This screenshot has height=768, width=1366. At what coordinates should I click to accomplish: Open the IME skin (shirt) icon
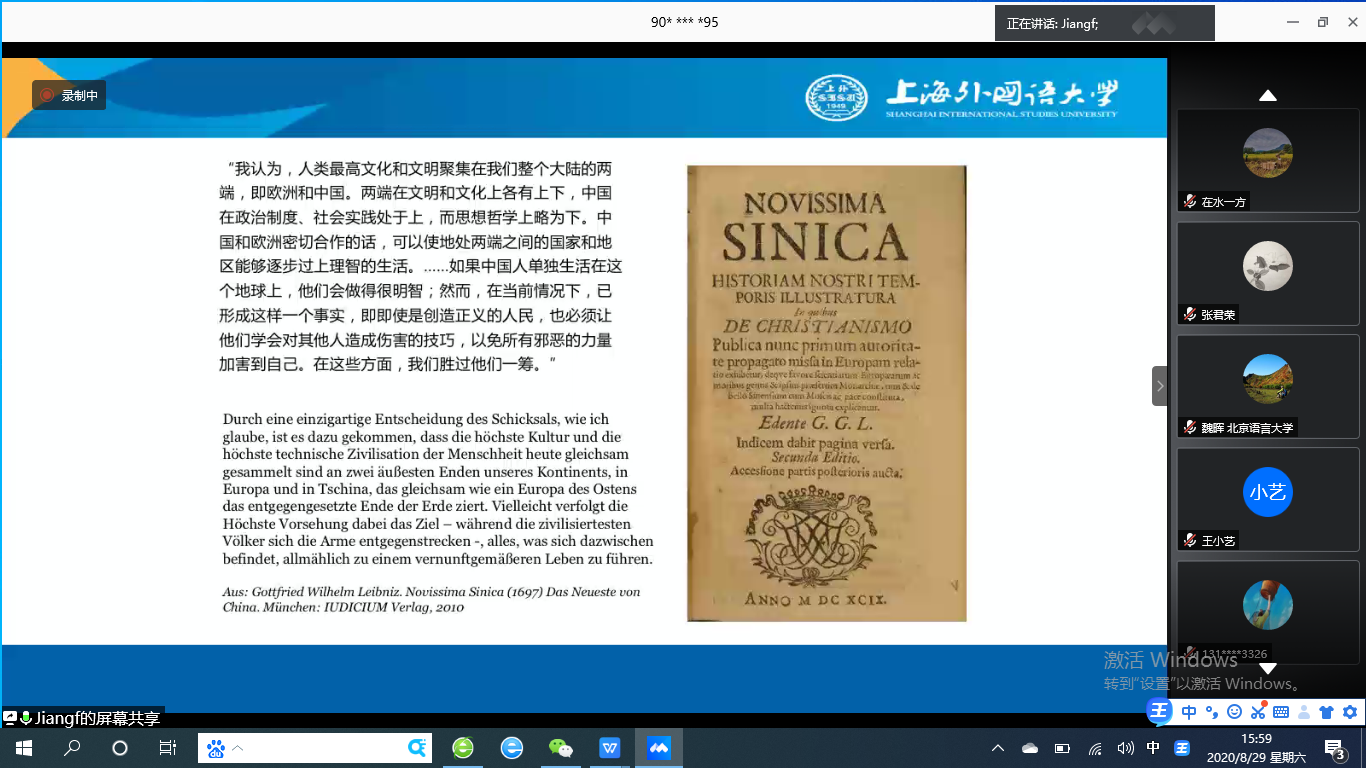click(x=1326, y=712)
